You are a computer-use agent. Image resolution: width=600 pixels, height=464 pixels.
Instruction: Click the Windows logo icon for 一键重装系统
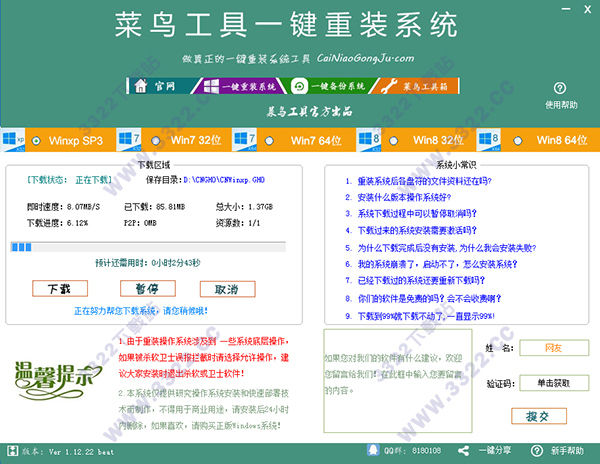[211, 86]
